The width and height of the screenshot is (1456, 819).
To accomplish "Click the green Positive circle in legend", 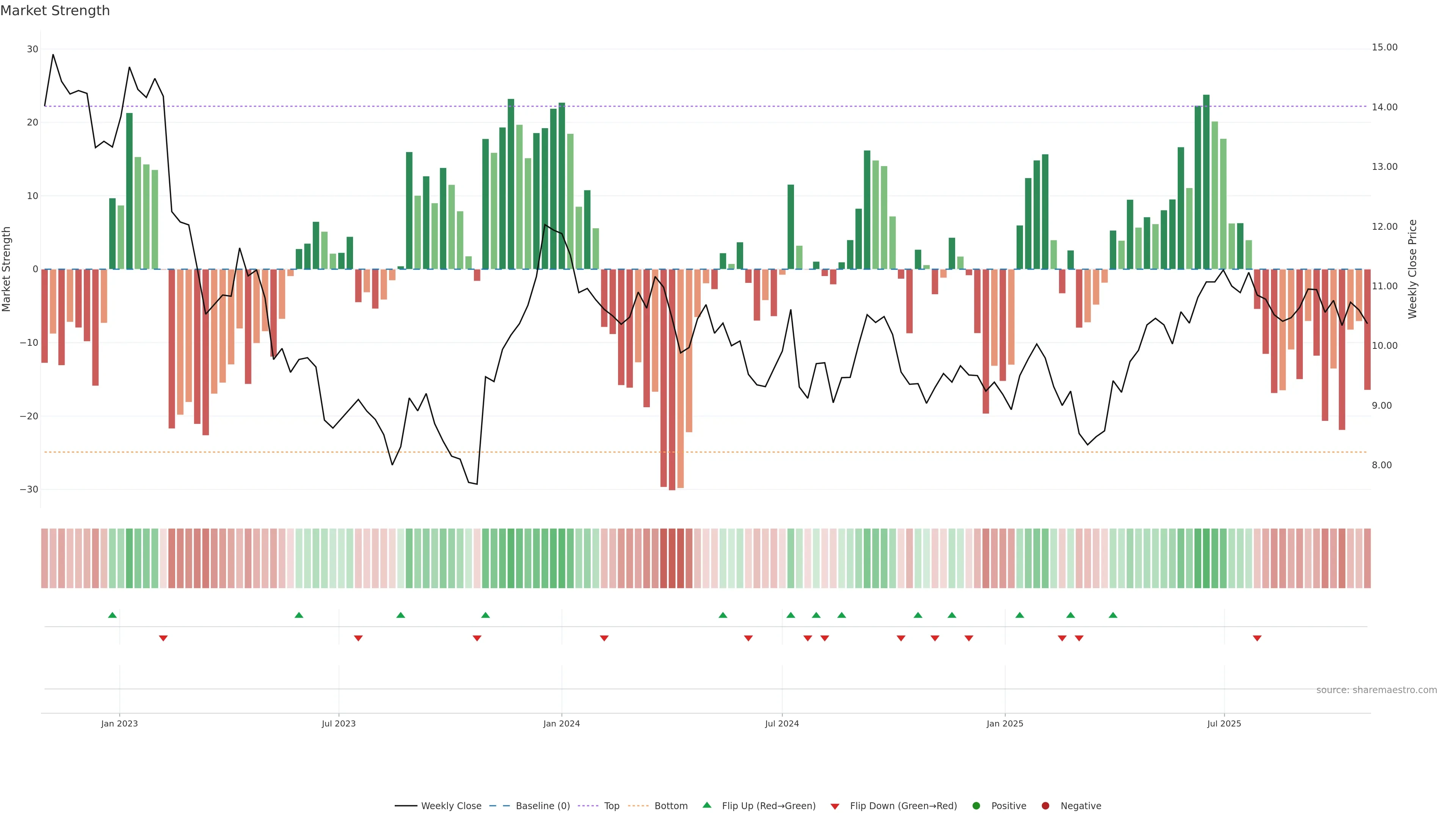I will (976, 805).
